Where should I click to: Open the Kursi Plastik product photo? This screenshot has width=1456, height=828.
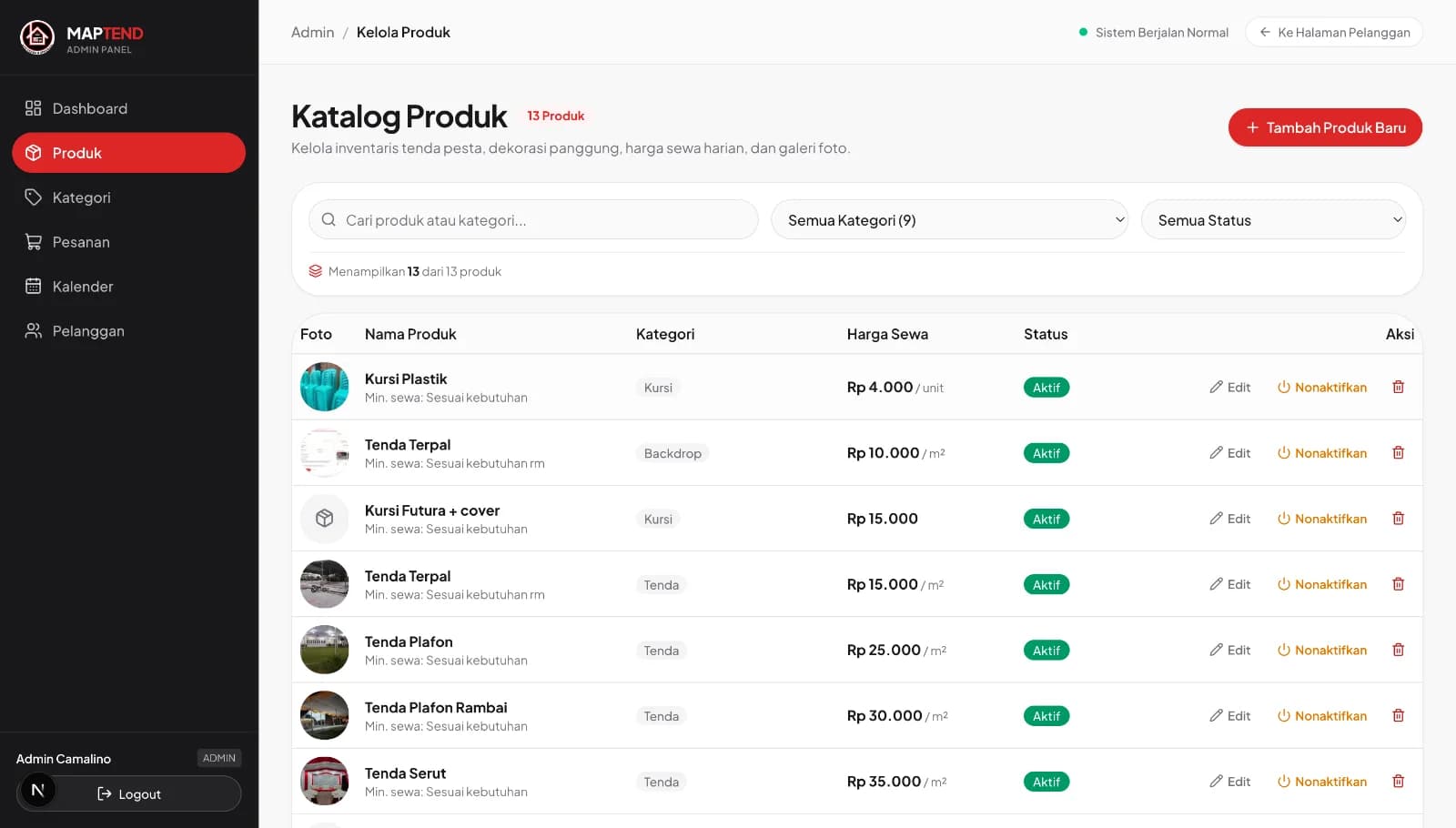coord(324,387)
